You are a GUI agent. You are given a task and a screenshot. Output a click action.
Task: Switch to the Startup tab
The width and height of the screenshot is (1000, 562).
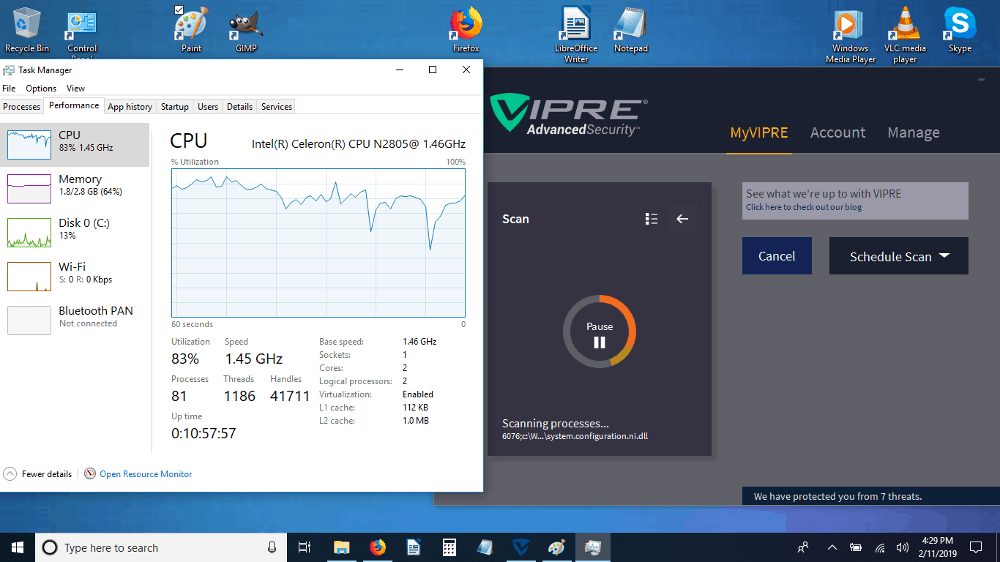tap(175, 107)
